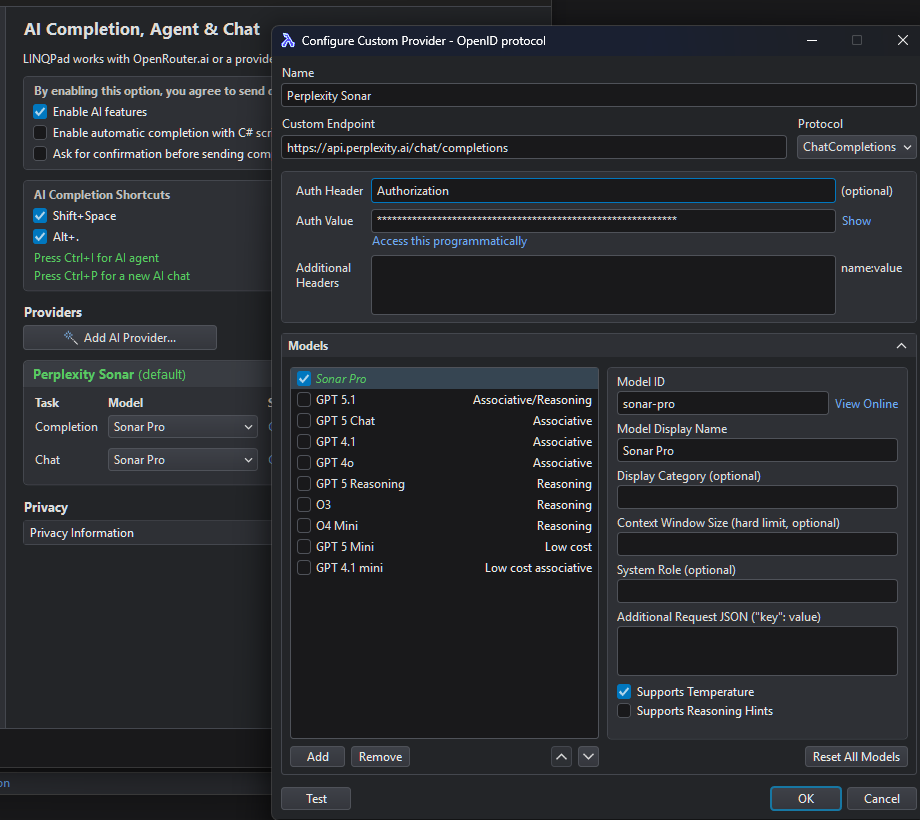The image size is (920, 820).
Task: Click the Model Display Name field
Action: [757, 450]
